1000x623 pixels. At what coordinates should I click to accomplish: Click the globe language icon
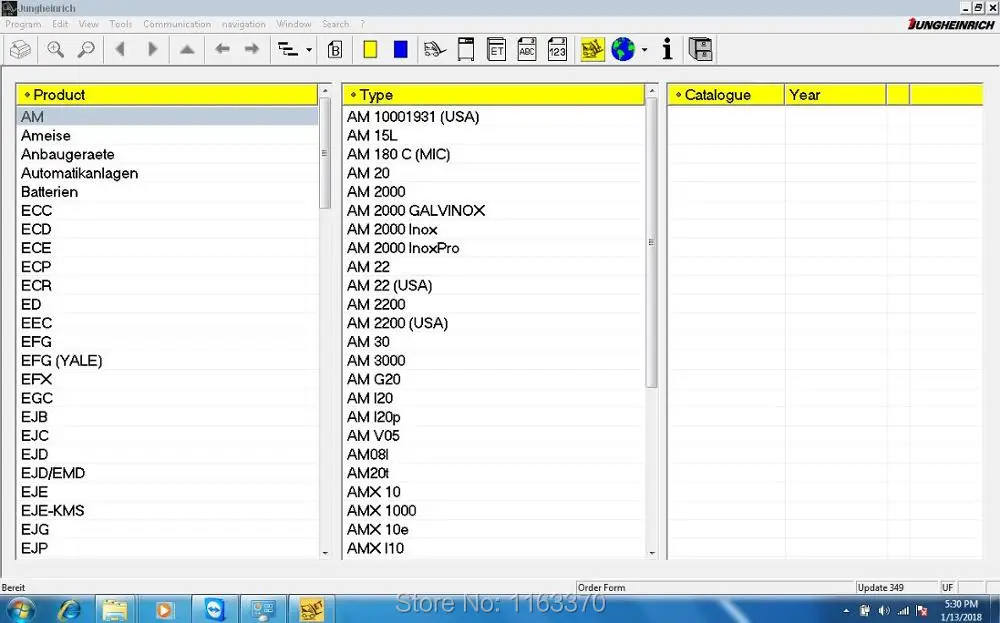623,49
